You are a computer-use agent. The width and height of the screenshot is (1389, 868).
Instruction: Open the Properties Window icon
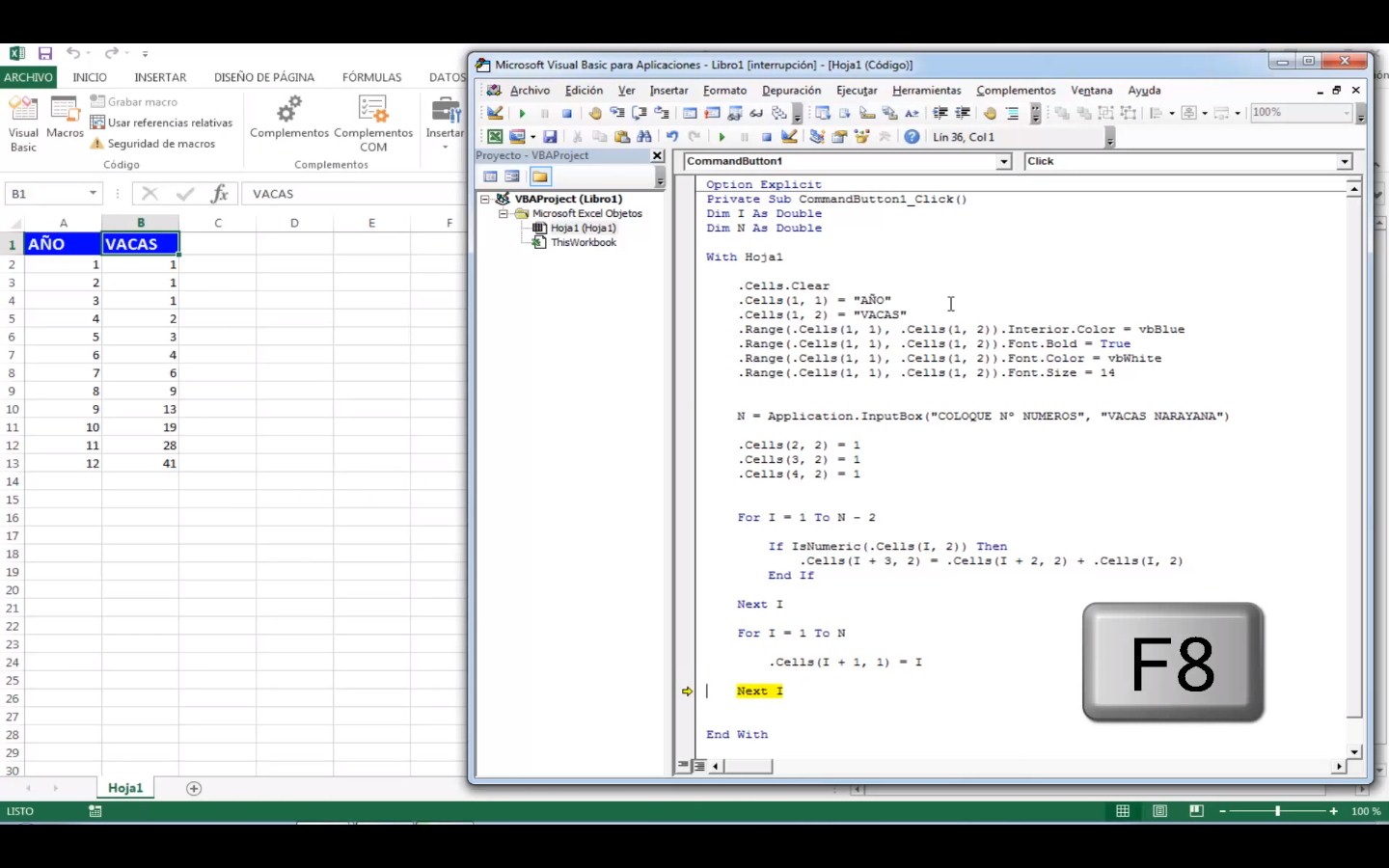coord(839,137)
